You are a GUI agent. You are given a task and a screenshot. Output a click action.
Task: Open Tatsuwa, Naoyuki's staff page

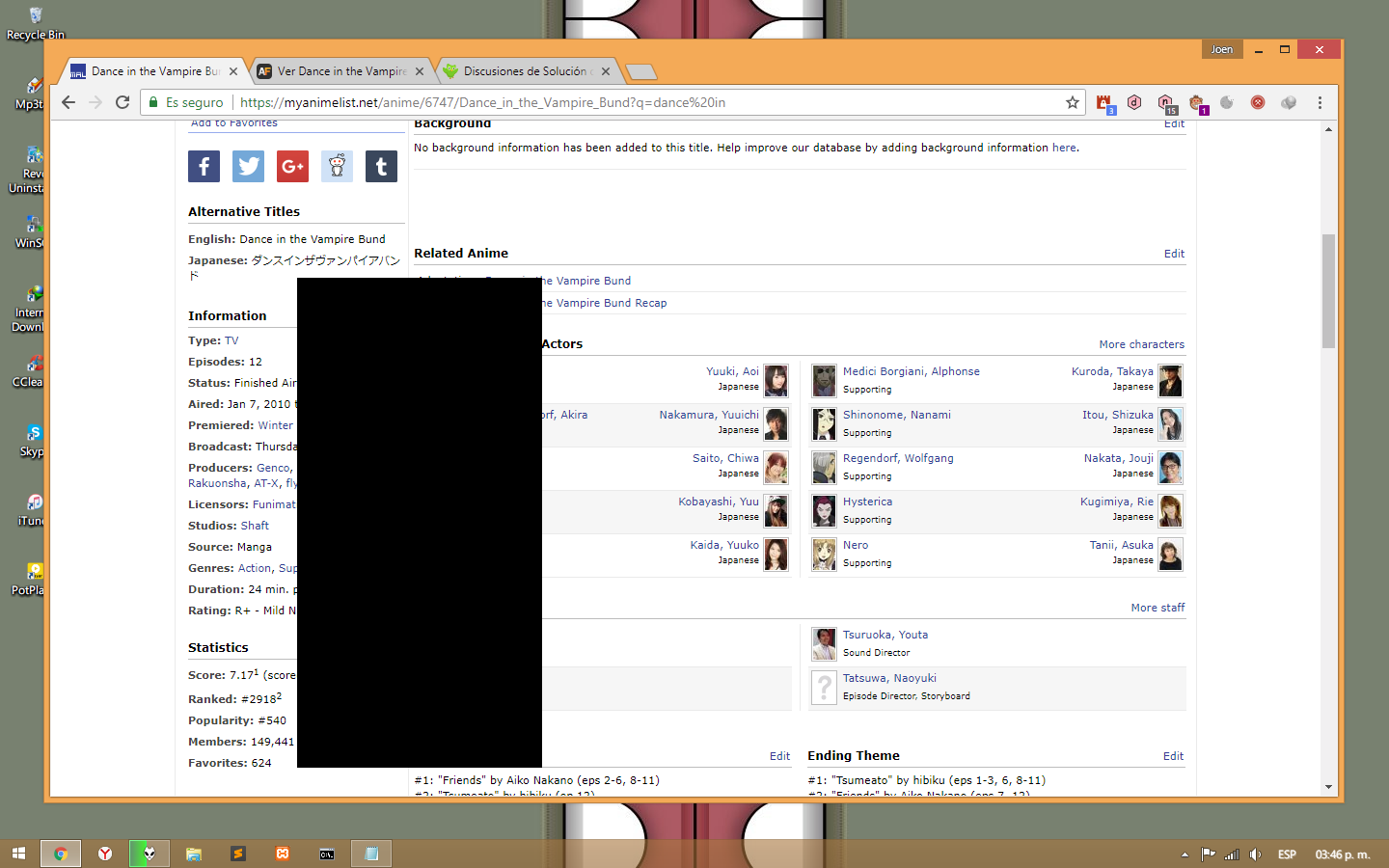(x=889, y=678)
